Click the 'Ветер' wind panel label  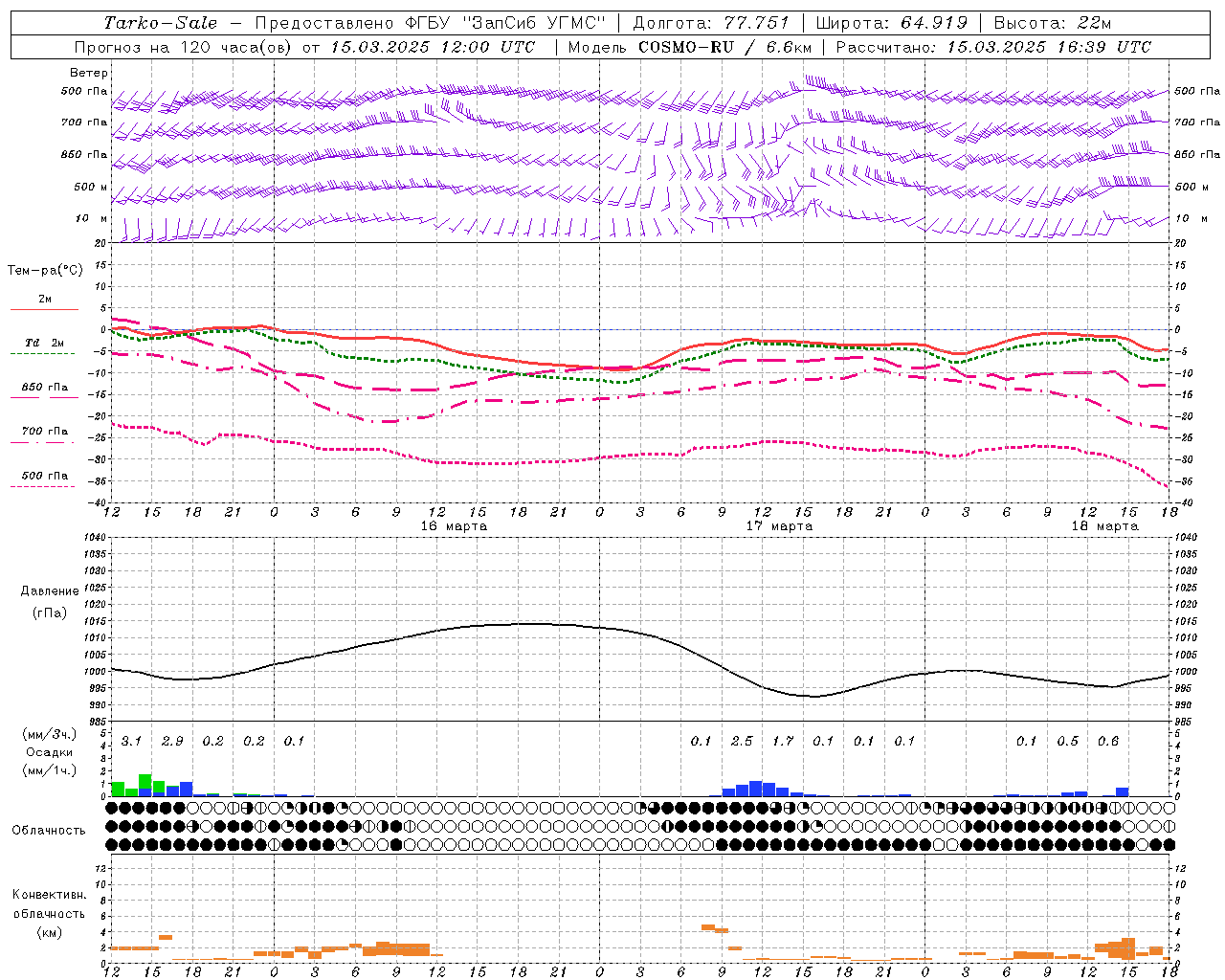click(x=89, y=73)
